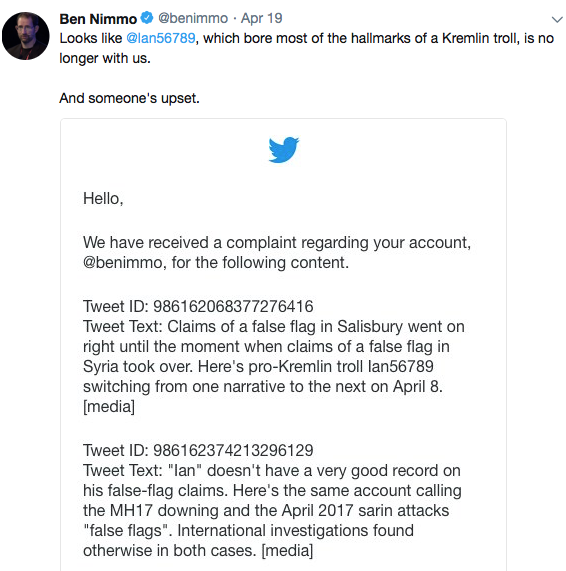Click the blue verified badge icon

(147, 18)
